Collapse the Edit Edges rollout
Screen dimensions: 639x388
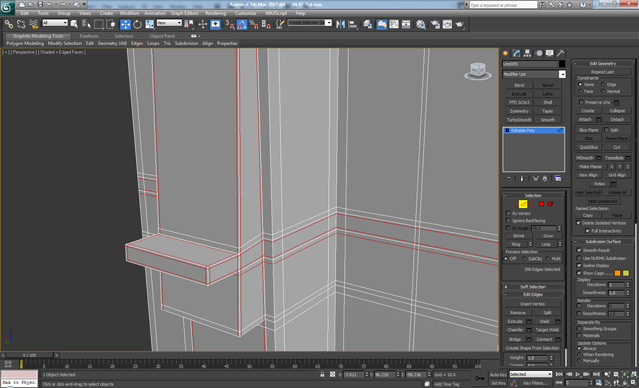tap(533, 294)
